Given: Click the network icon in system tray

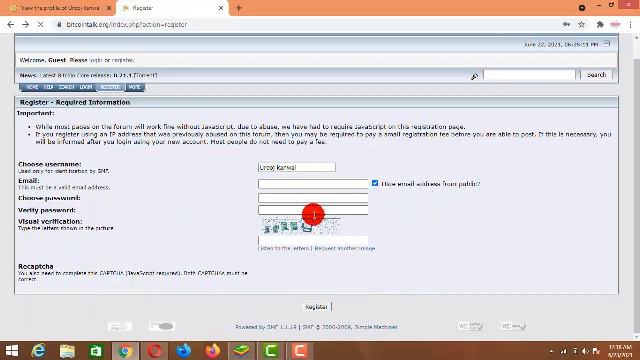Looking at the screenshot, I should [564, 351].
